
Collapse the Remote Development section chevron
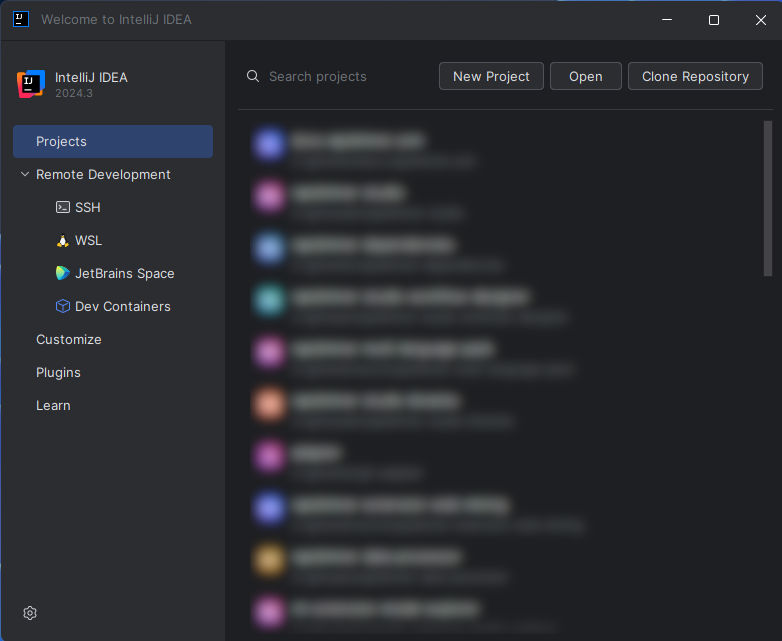tap(25, 175)
